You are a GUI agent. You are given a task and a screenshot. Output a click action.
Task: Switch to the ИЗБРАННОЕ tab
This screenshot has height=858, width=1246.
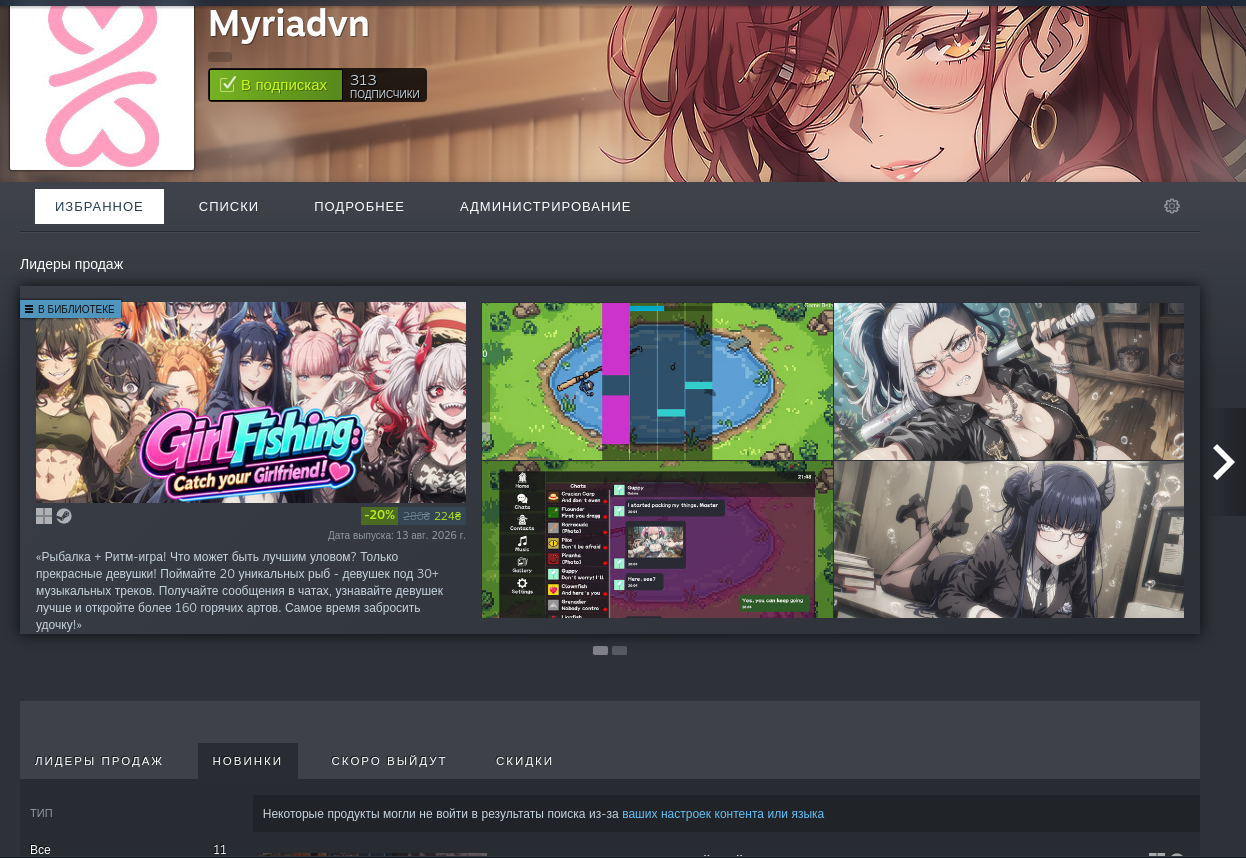(99, 207)
